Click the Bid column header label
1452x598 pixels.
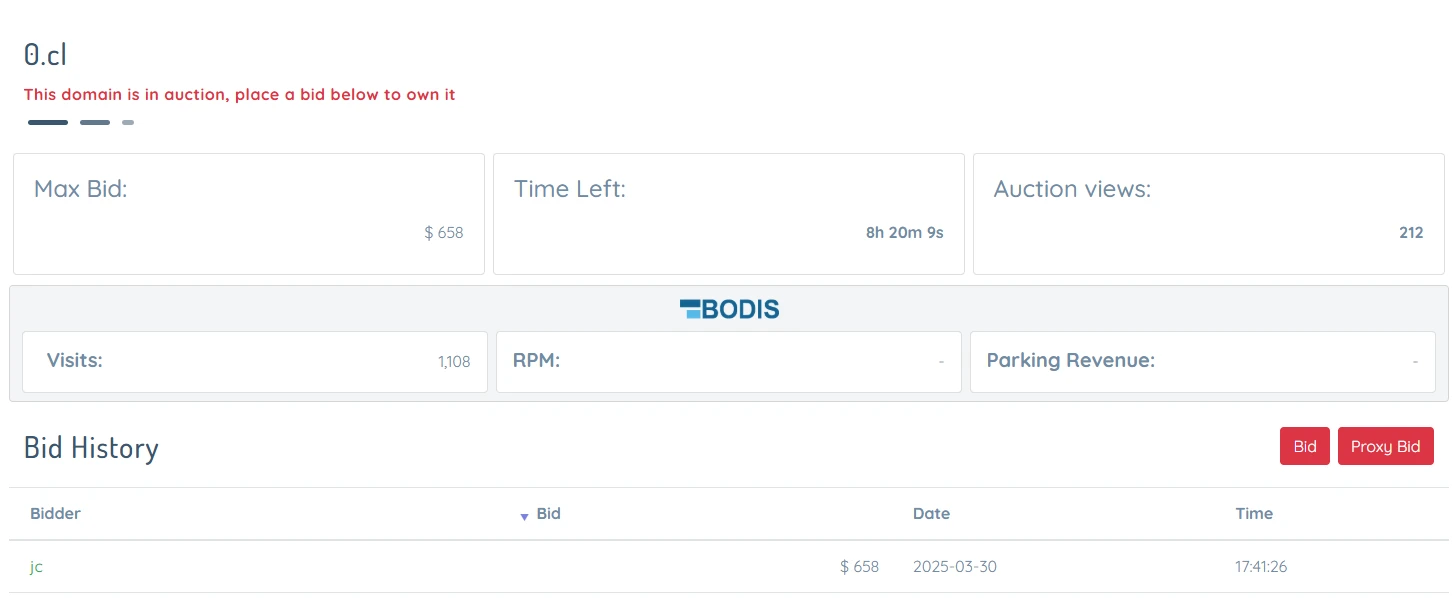[x=548, y=514]
